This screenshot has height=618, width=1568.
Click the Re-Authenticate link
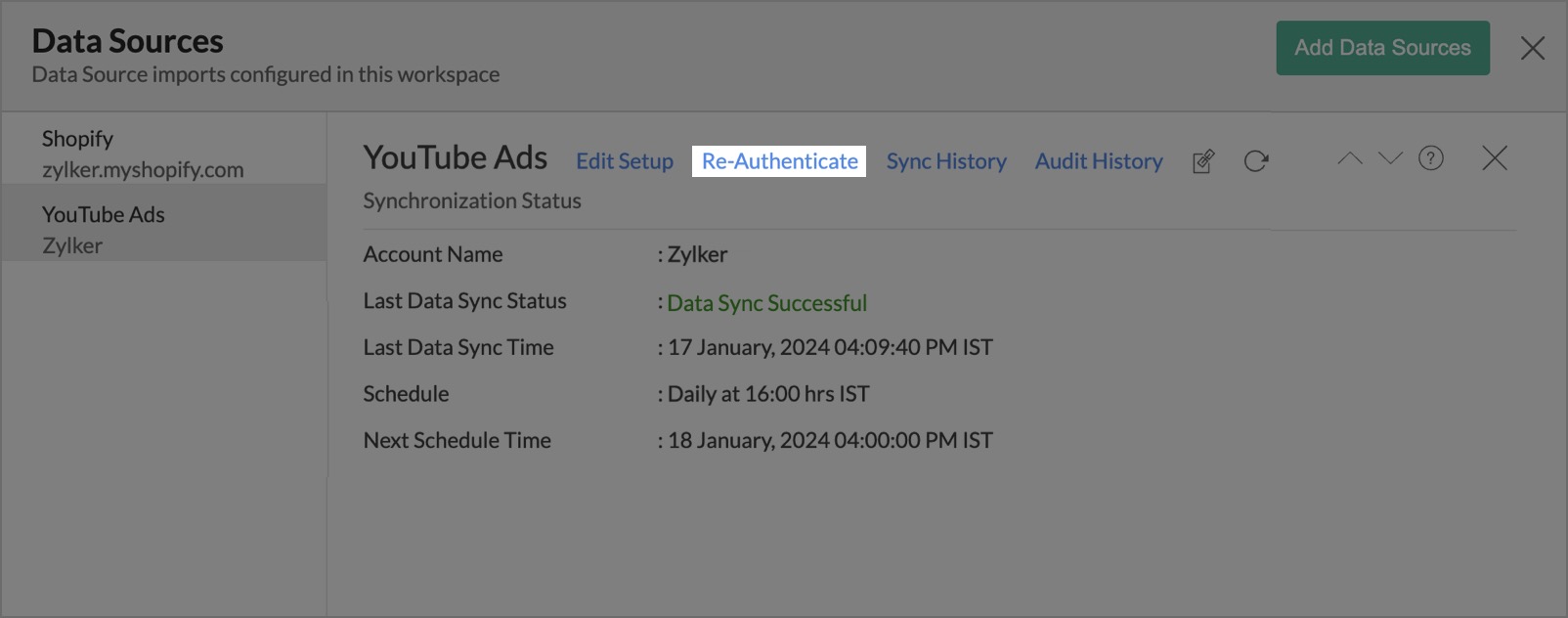(779, 161)
